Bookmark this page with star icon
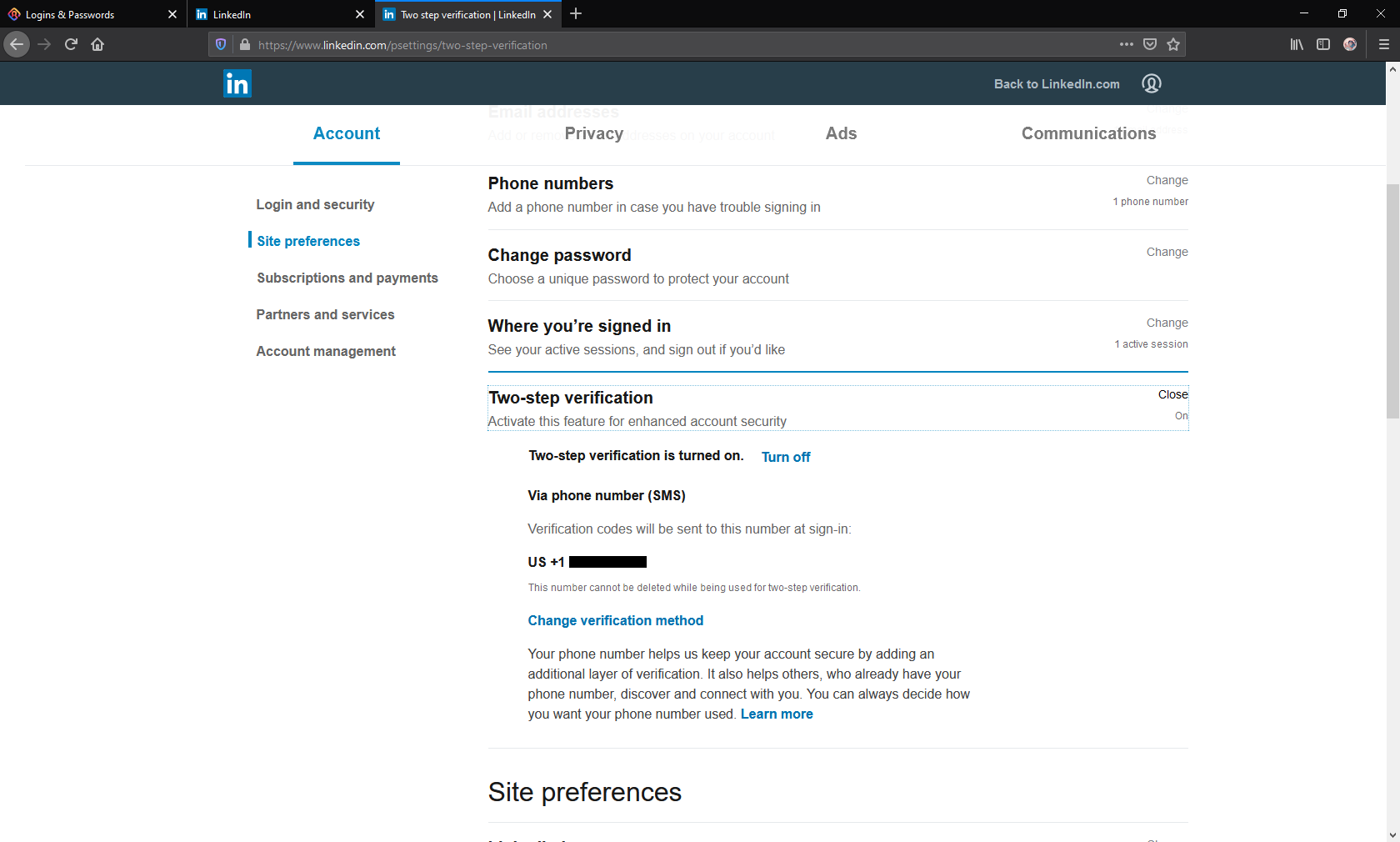The width and height of the screenshot is (1400, 842). [x=1173, y=44]
